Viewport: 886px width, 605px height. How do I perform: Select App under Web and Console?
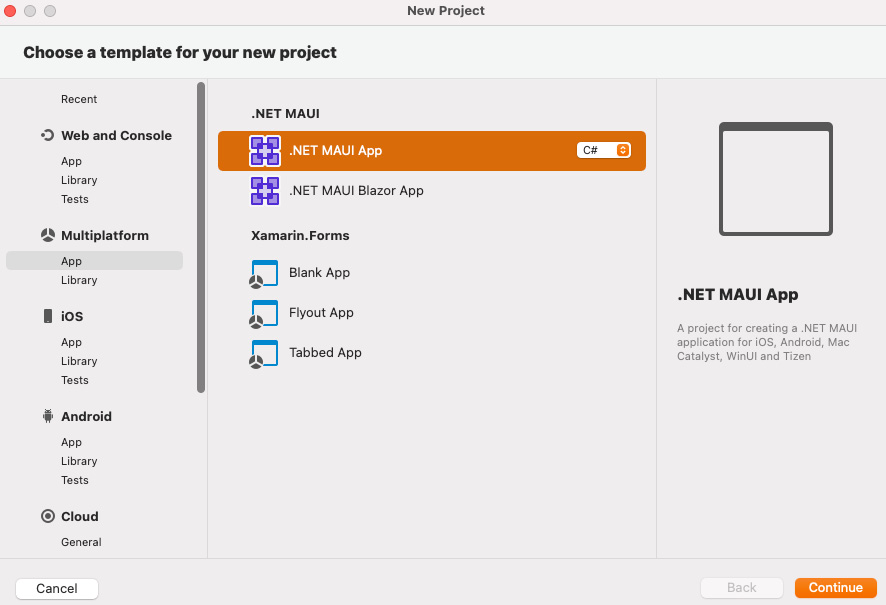[x=71, y=162]
